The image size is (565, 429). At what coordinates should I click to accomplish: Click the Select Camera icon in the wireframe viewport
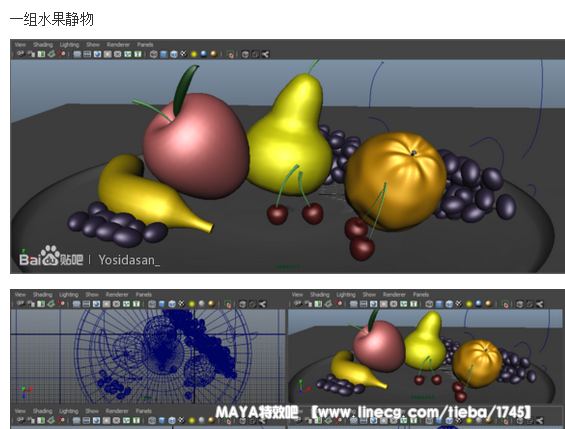click(x=21, y=304)
